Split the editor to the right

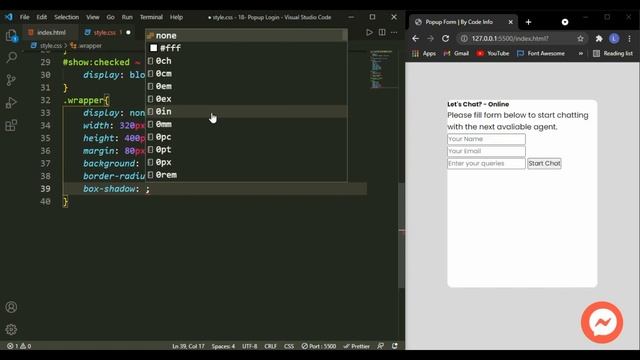pyautogui.click(x=382, y=32)
